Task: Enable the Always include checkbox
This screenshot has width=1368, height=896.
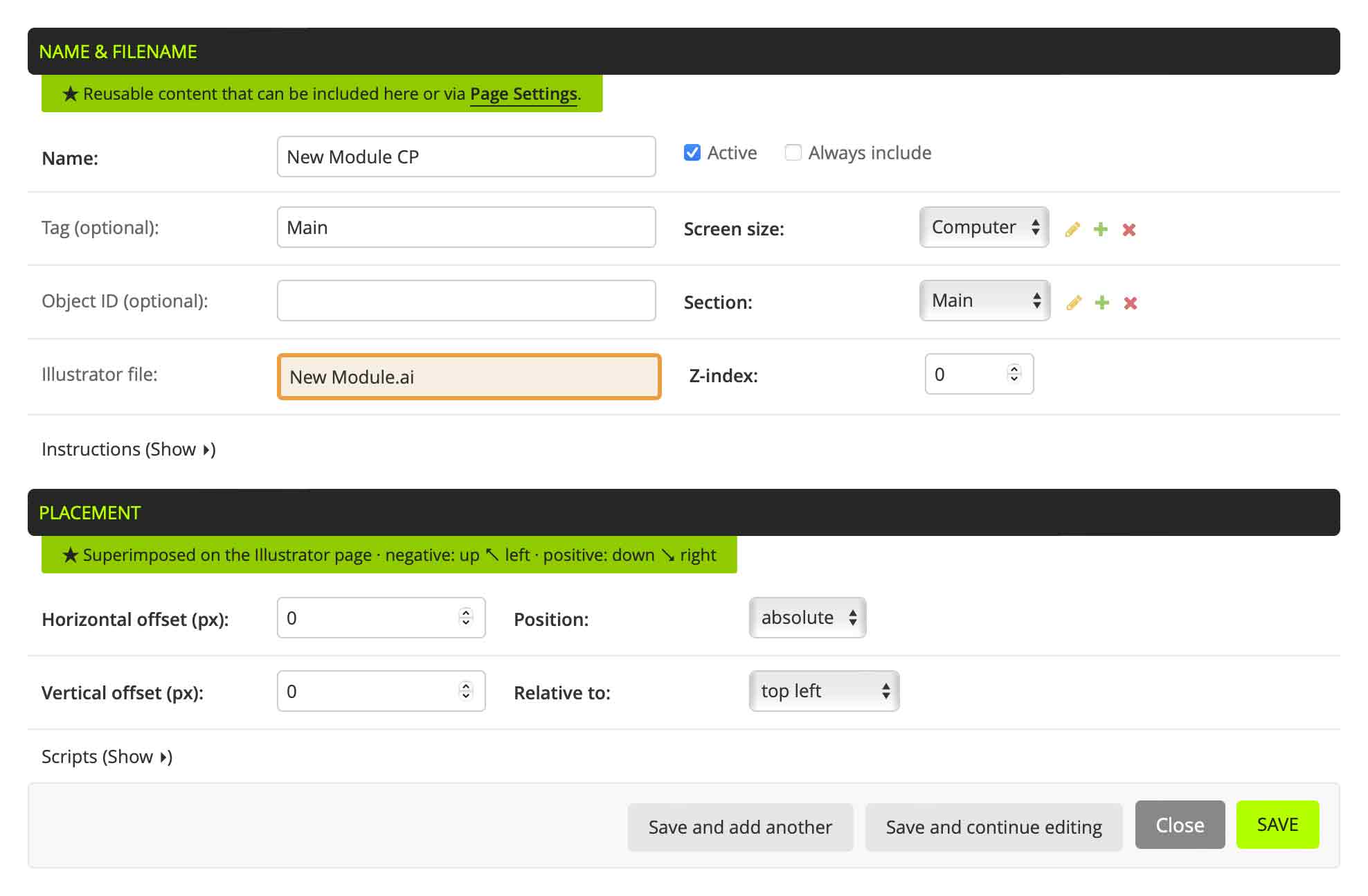Action: click(x=793, y=152)
